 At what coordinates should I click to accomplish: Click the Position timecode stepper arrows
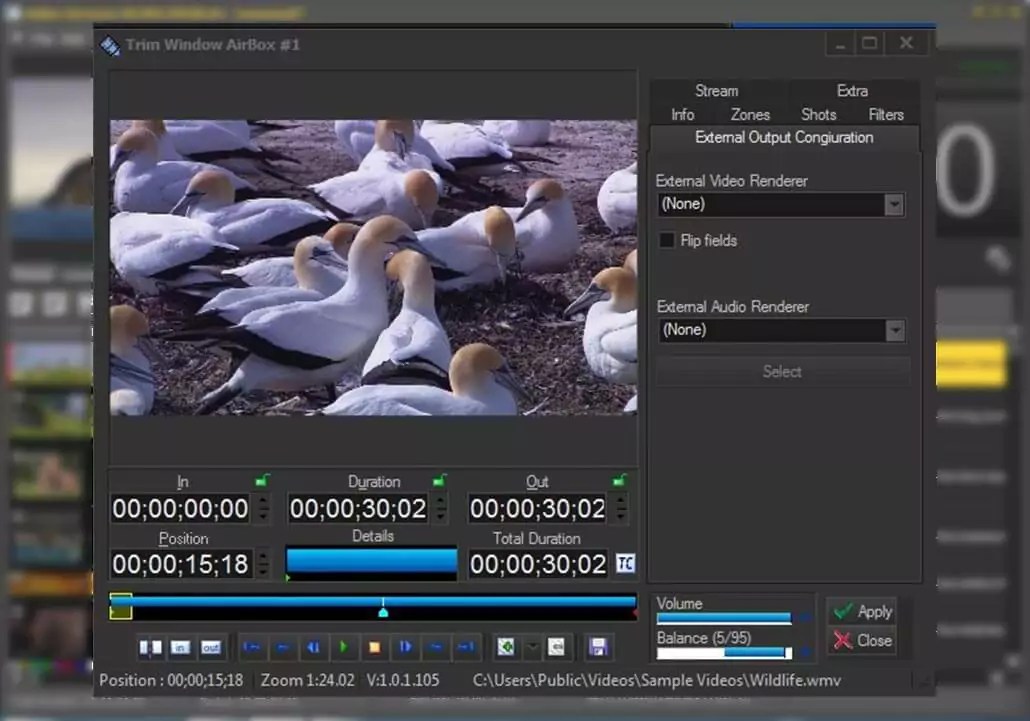[263, 564]
